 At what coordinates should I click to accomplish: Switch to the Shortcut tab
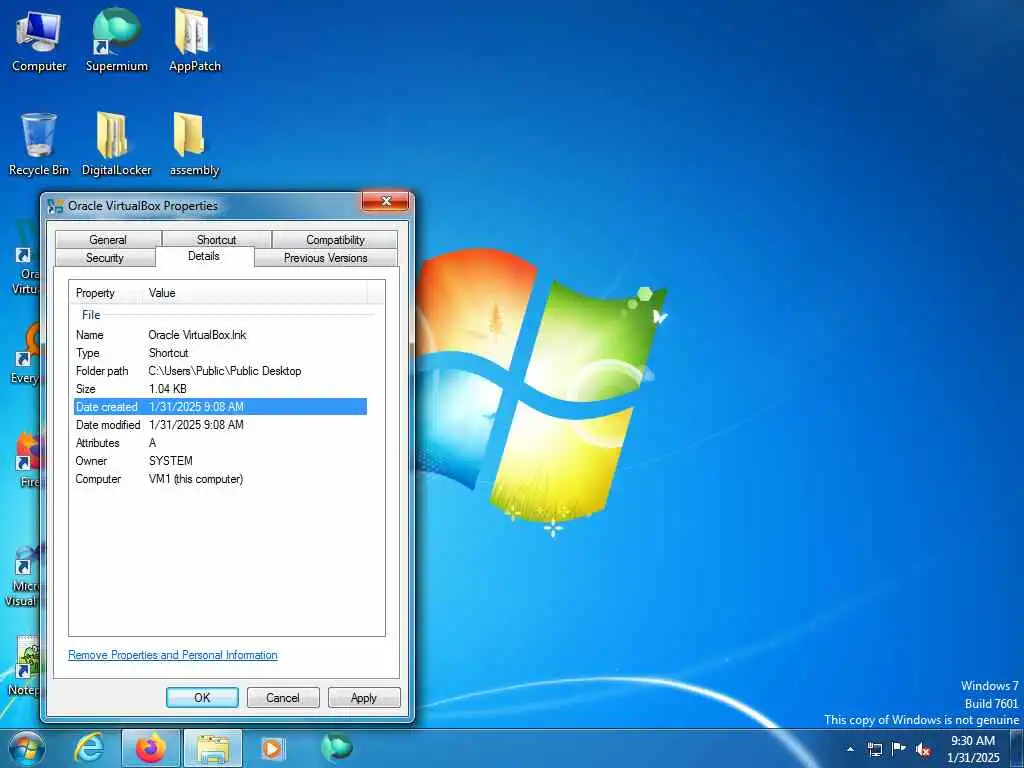(x=216, y=240)
